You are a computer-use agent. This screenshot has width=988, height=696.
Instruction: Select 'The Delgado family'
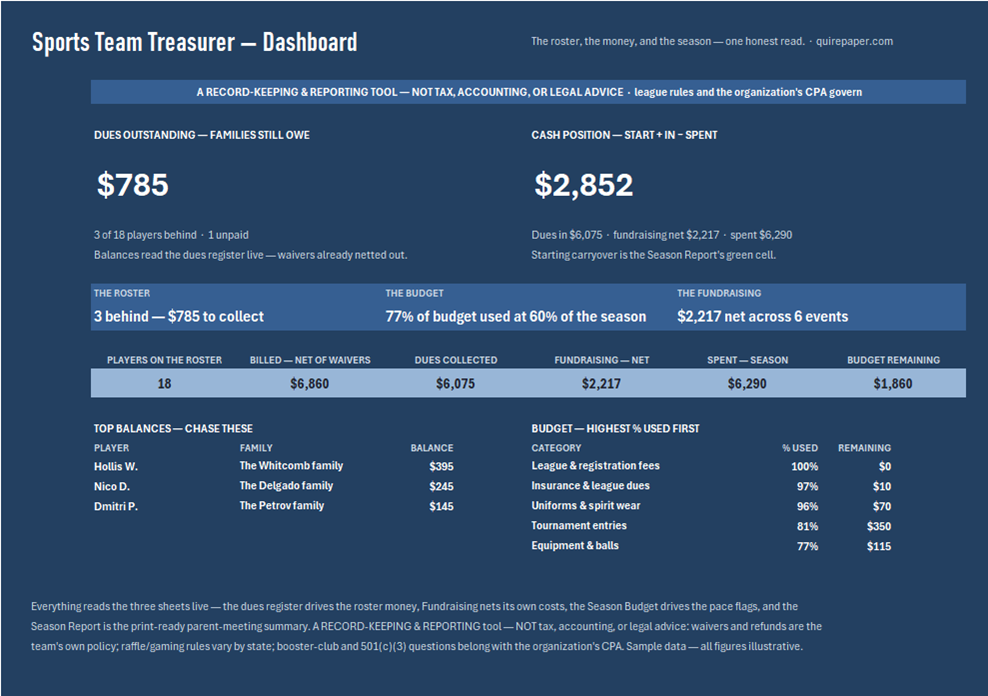pos(286,486)
